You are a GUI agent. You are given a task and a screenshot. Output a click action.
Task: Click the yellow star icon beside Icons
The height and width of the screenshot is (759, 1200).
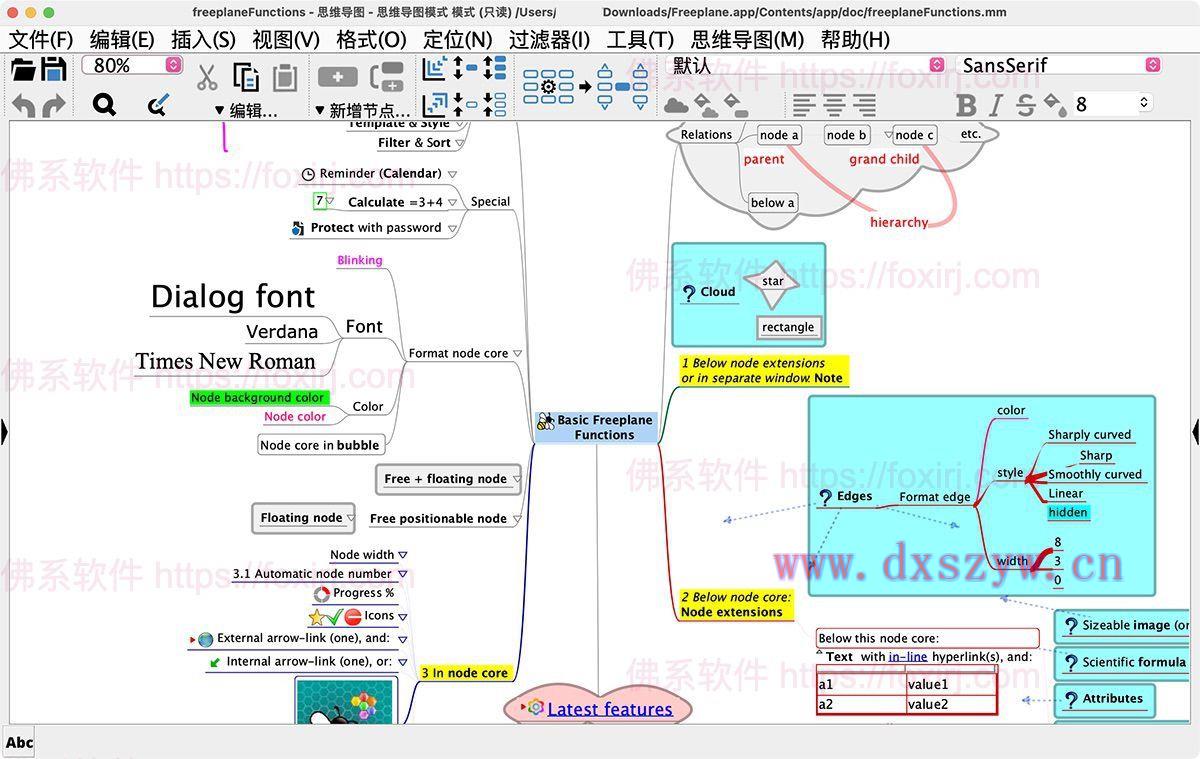tap(317, 618)
